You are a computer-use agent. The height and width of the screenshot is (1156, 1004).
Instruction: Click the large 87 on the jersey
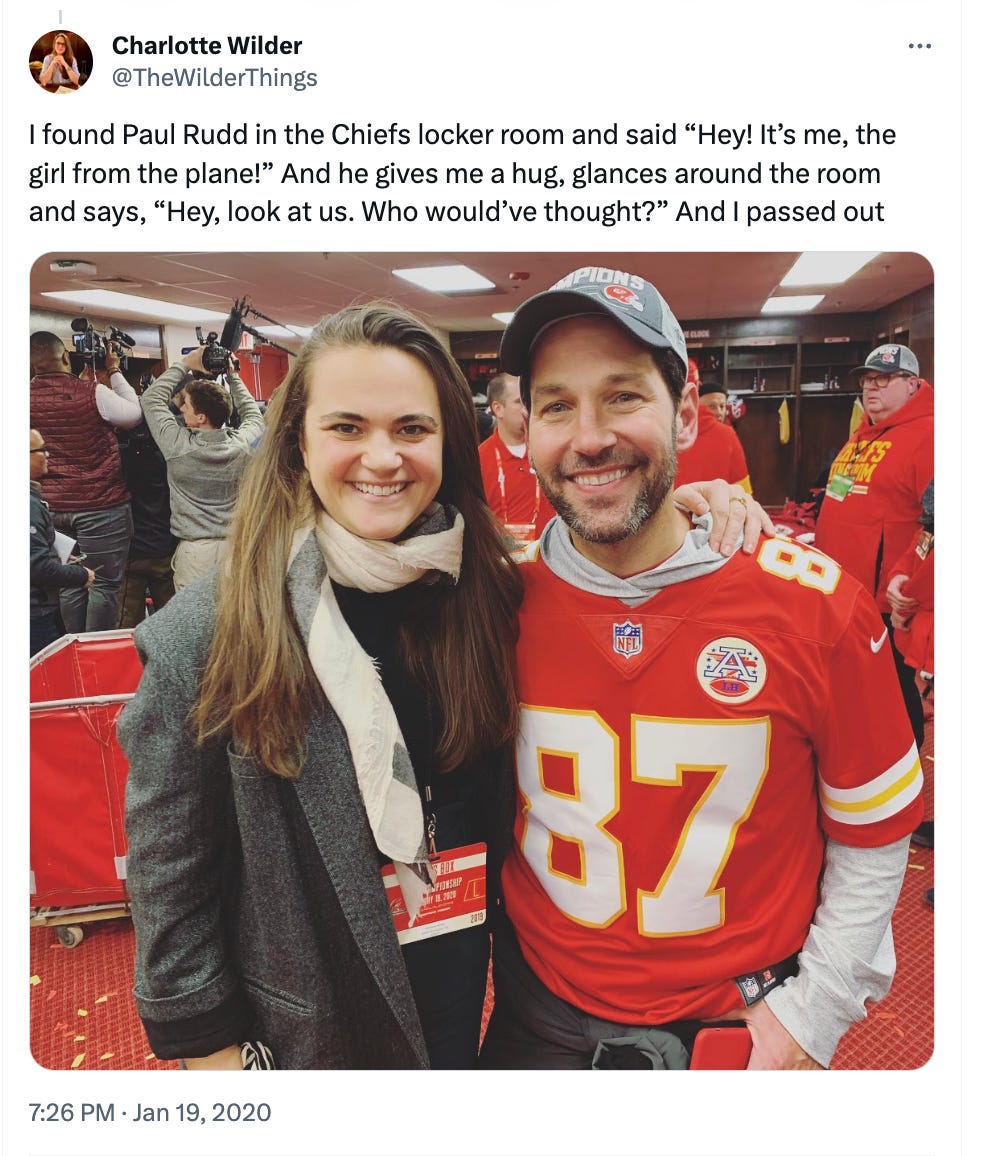pyautogui.click(x=644, y=816)
